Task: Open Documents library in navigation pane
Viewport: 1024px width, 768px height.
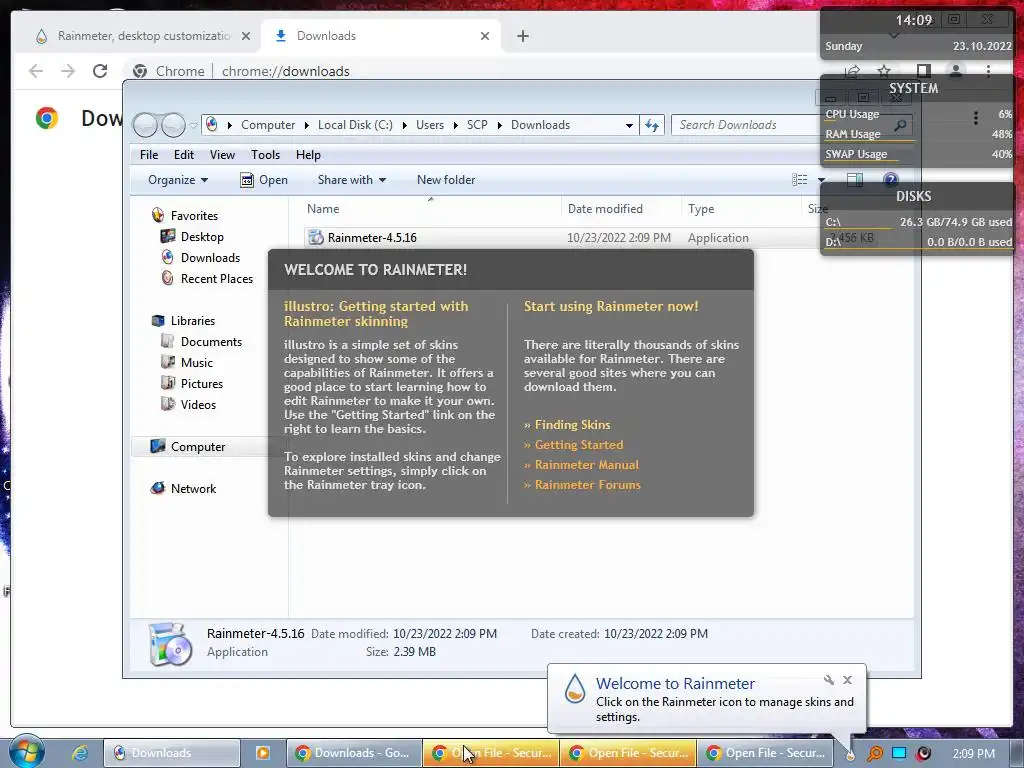Action: (211, 342)
